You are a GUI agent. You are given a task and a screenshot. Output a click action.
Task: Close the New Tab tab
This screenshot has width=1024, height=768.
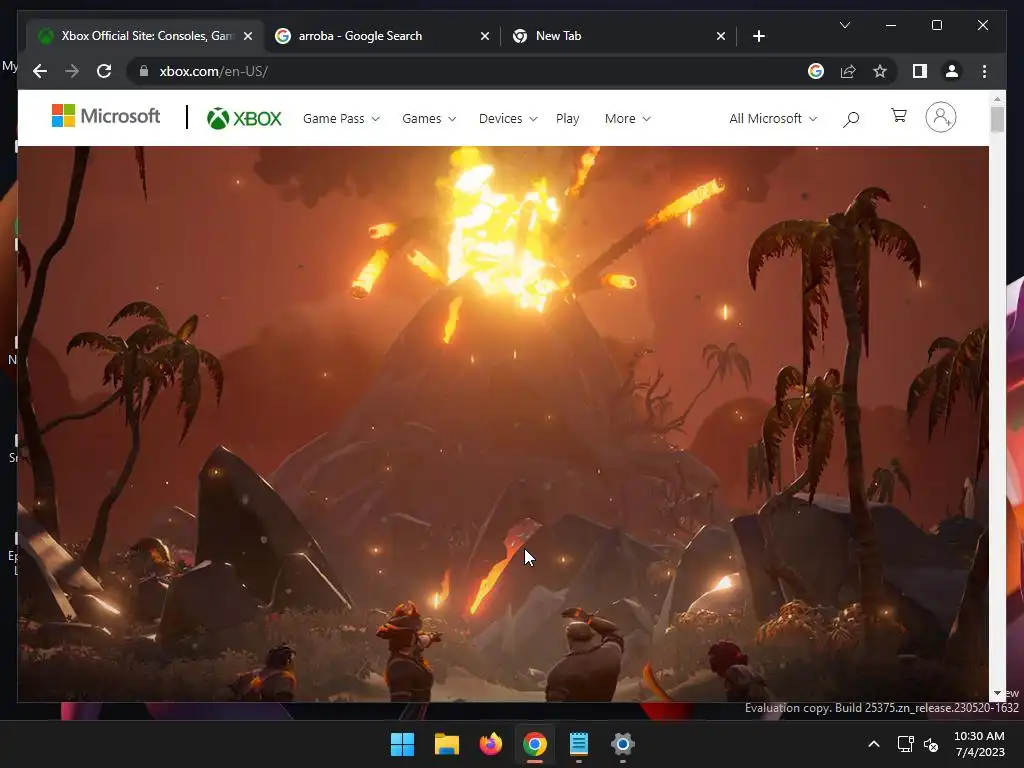pyautogui.click(x=720, y=36)
